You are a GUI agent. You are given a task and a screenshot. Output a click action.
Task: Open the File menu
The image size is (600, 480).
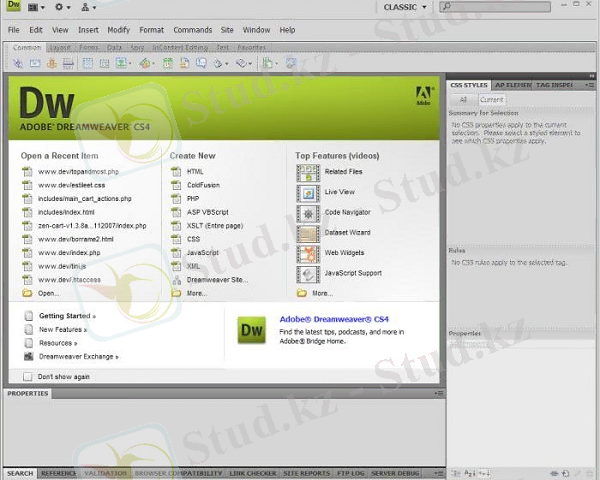click(x=13, y=30)
